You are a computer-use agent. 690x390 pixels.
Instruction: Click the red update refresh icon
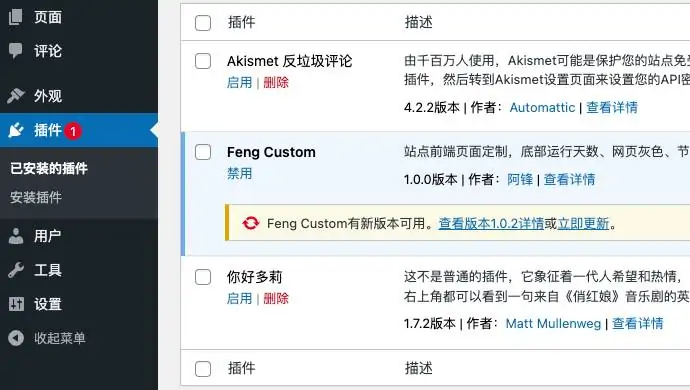pos(250,223)
